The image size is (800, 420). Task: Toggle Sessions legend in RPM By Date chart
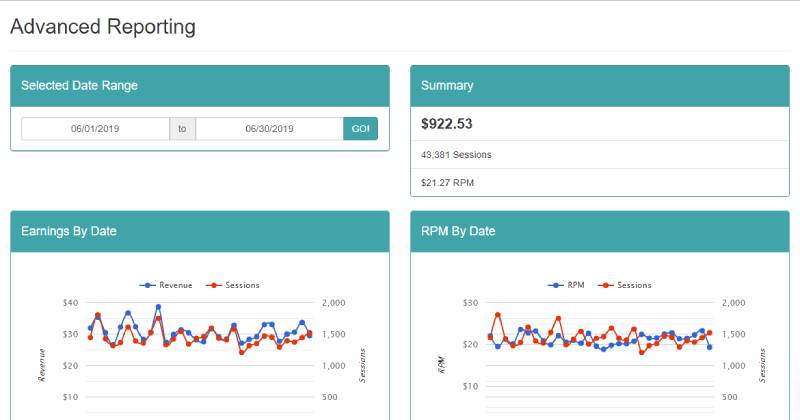624,285
